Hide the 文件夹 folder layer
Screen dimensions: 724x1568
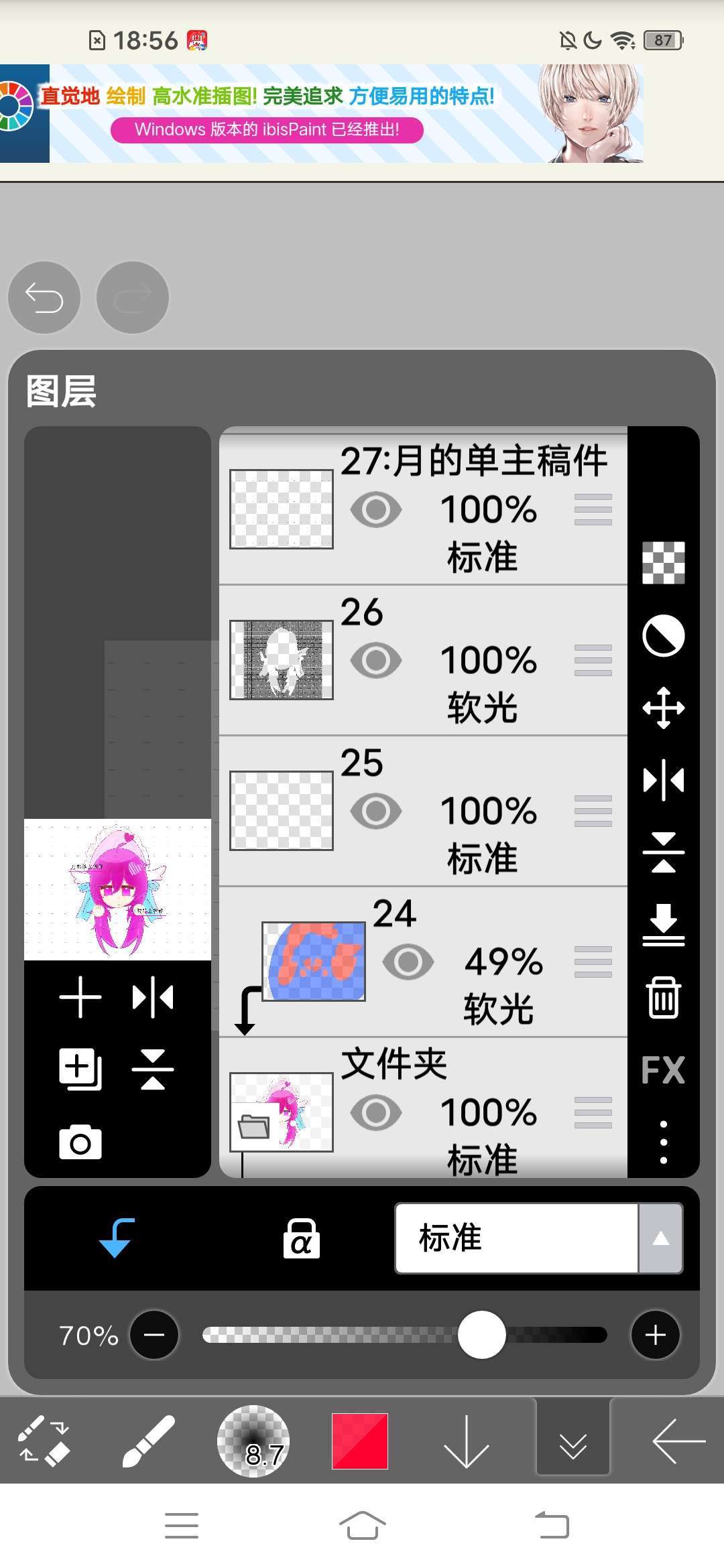(376, 1113)
